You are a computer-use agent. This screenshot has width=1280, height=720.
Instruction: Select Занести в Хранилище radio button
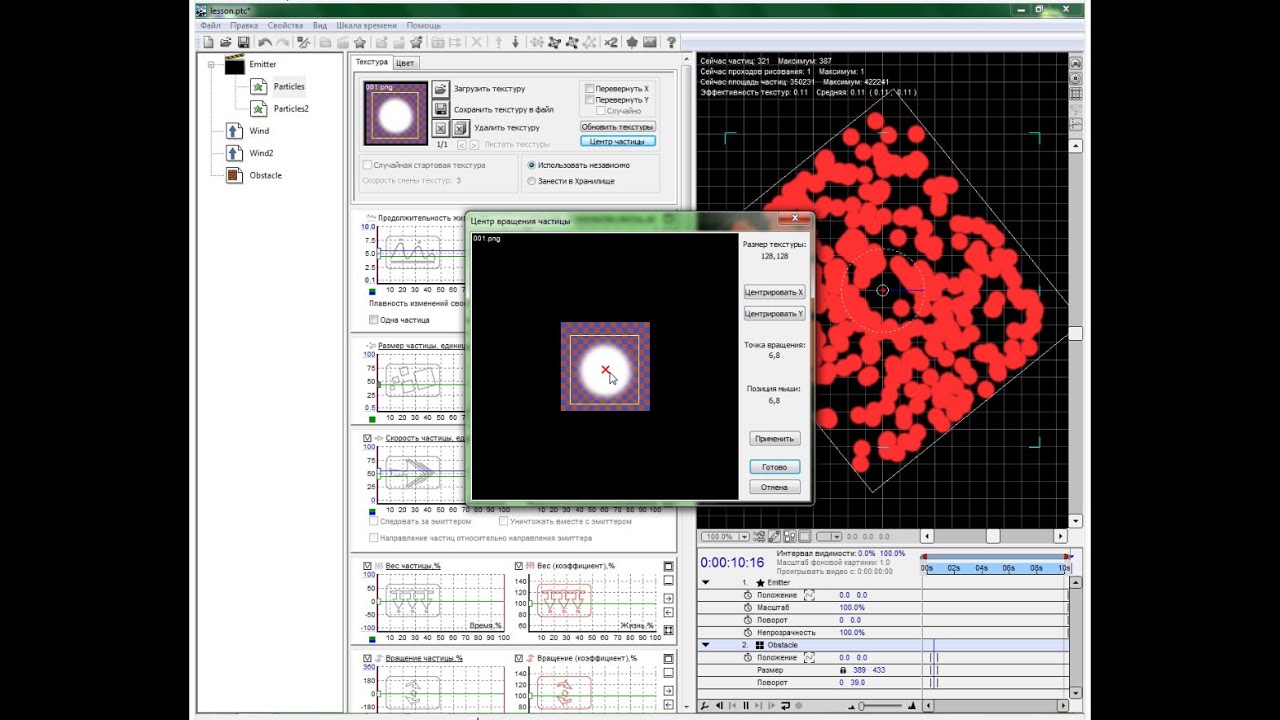[x=531, y=181]
